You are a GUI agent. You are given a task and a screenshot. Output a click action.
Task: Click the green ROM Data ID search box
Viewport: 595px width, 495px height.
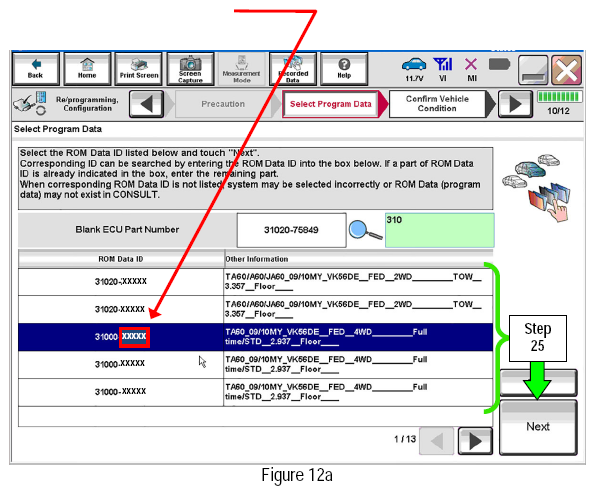point(440,230)
